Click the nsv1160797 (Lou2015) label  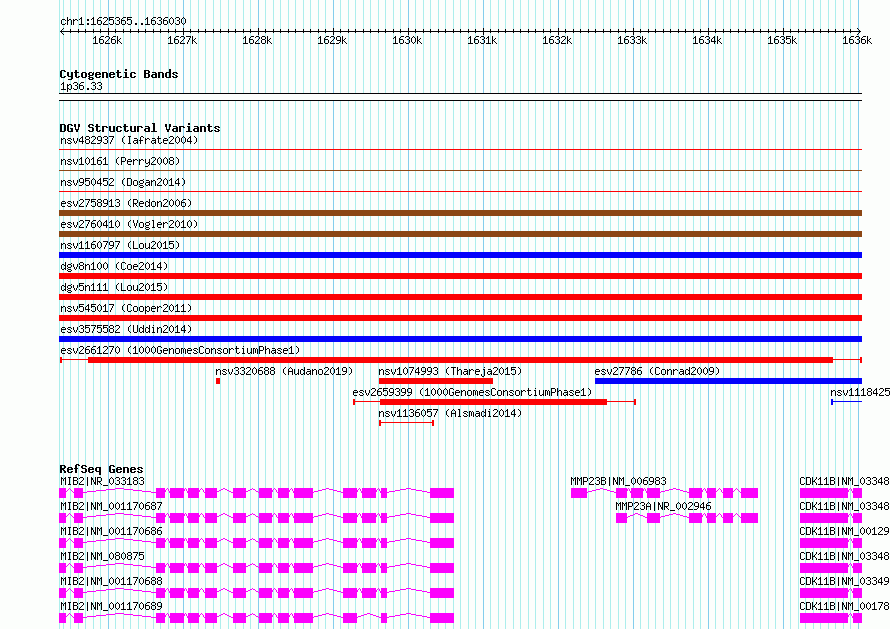120,245
